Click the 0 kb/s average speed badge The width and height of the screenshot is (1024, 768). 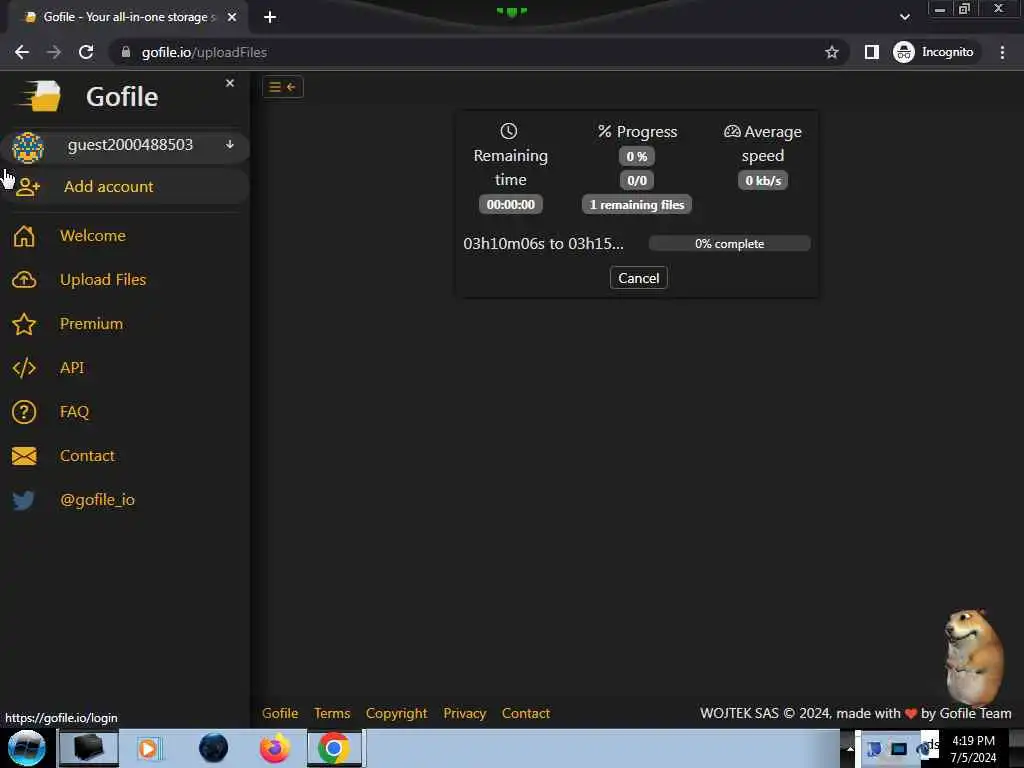point(763,181)
